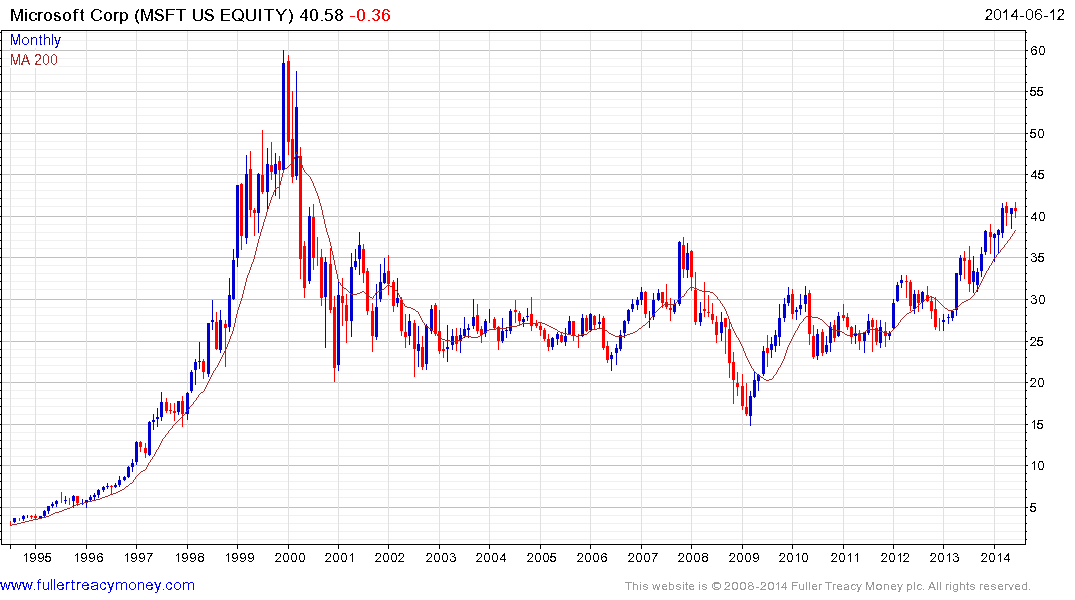
Task: Open the www.fullertreacymoney.com link
Action: click(x=97, y=585)
